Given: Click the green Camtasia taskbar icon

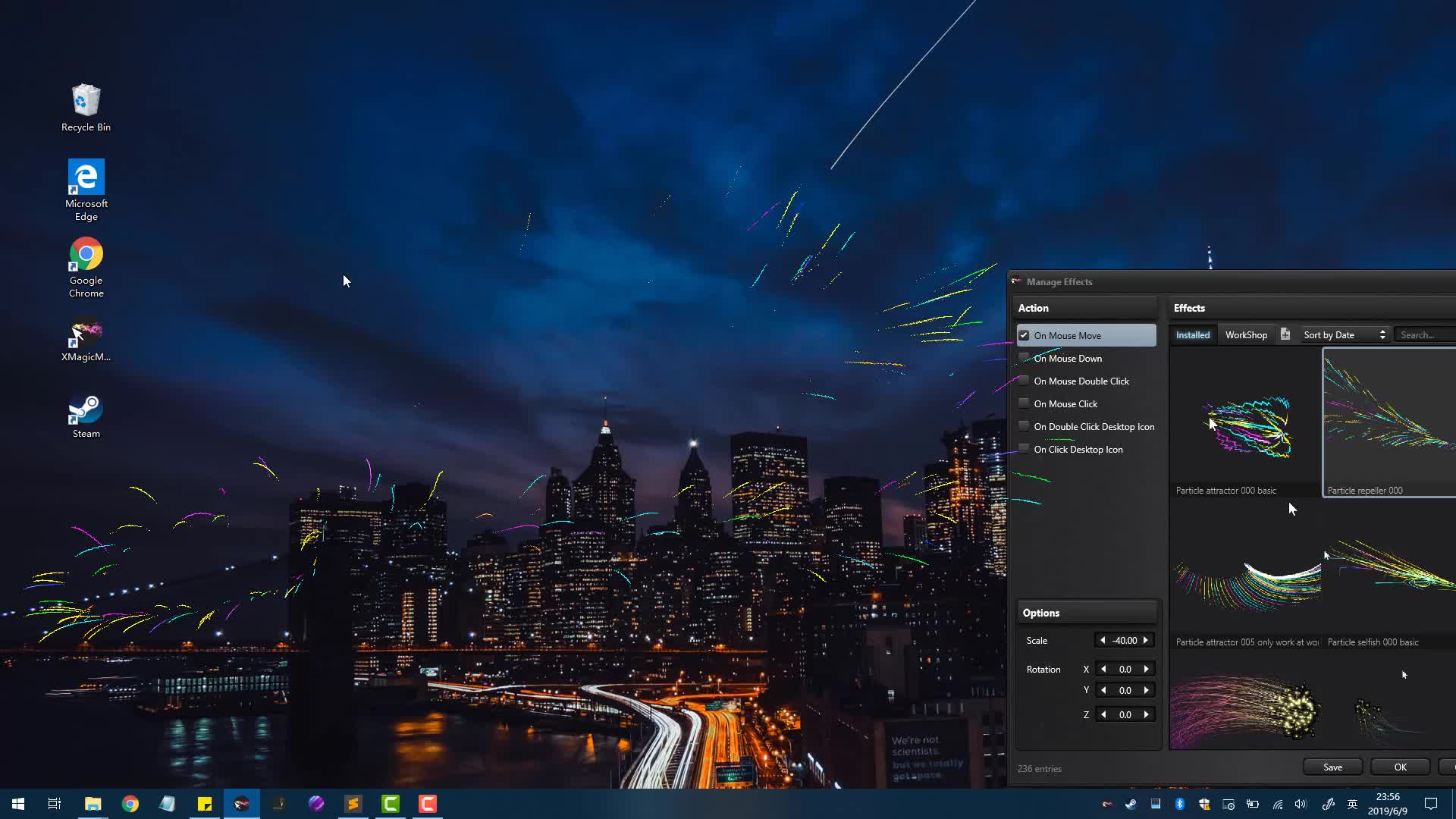Looking at the screenshot, I should [x=391, y=804].
